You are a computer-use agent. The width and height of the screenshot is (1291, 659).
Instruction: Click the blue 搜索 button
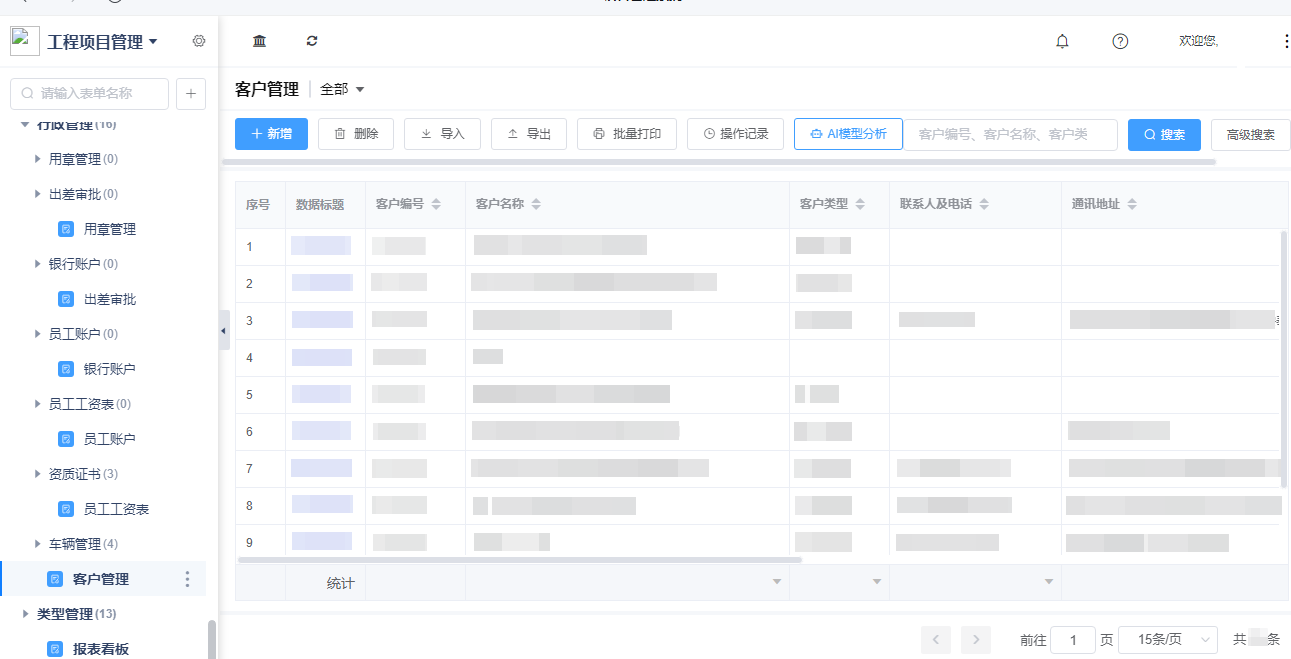pyautogui.click(x=1164, y=135)
